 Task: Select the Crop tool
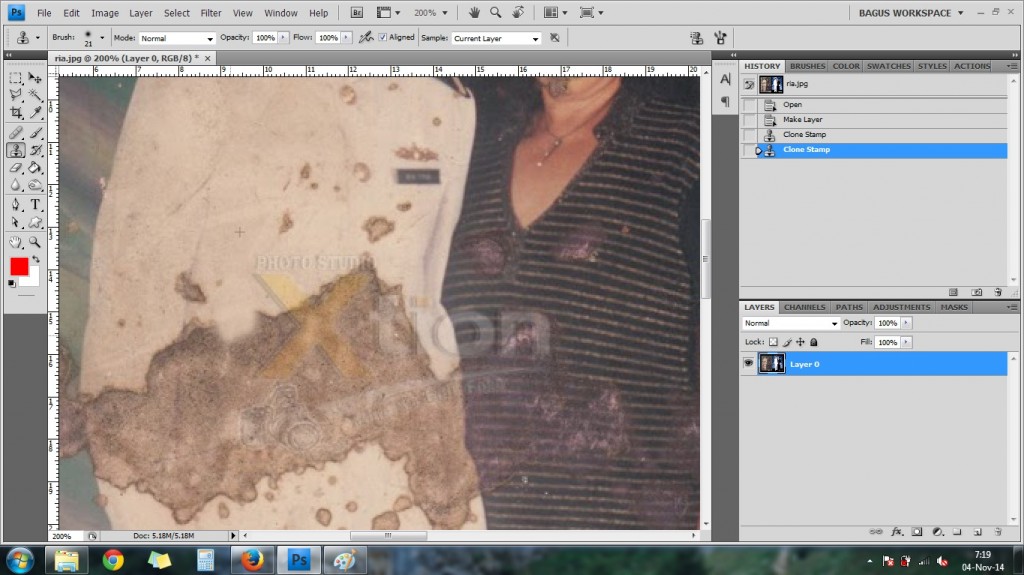(x=16, y=113)
